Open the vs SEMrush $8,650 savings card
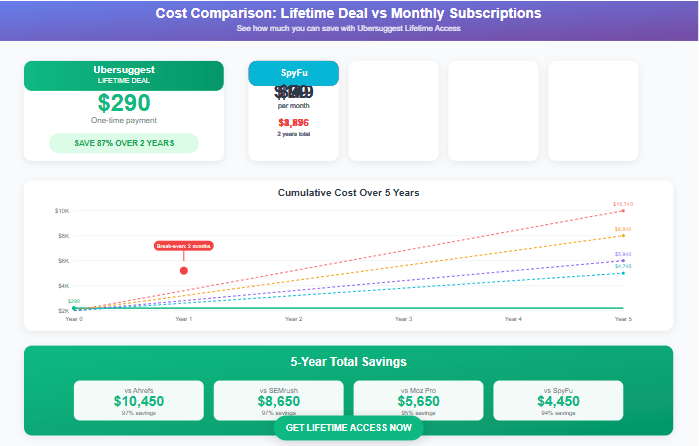This screenshot has width=699, height=446. click(x=278, y=399)
